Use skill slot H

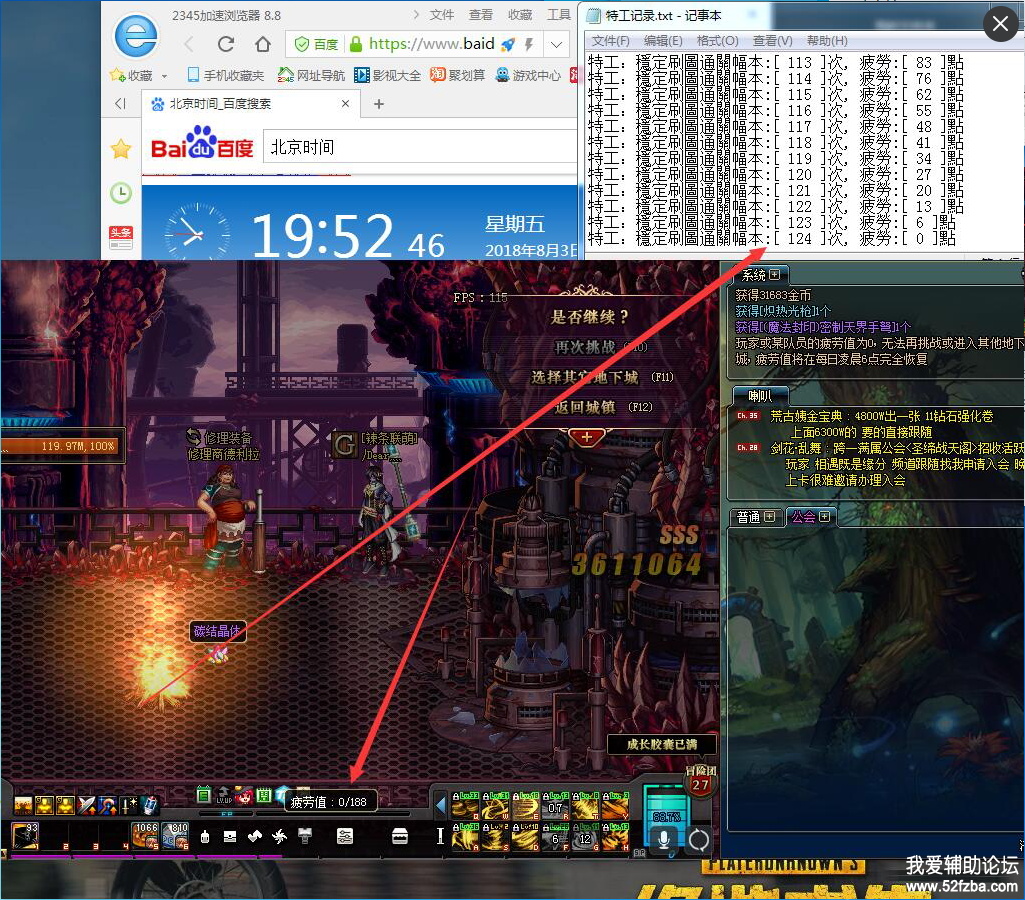pos(616,837)
